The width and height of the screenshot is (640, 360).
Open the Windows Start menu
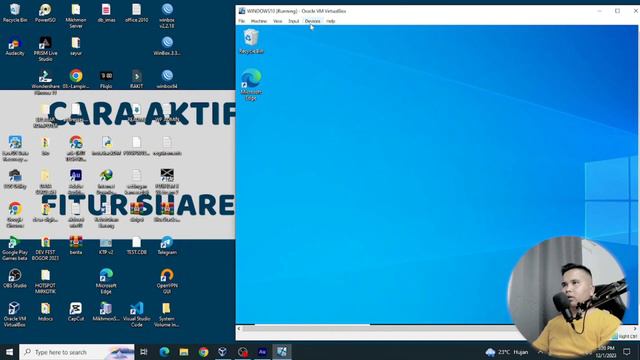coord(9,352)
